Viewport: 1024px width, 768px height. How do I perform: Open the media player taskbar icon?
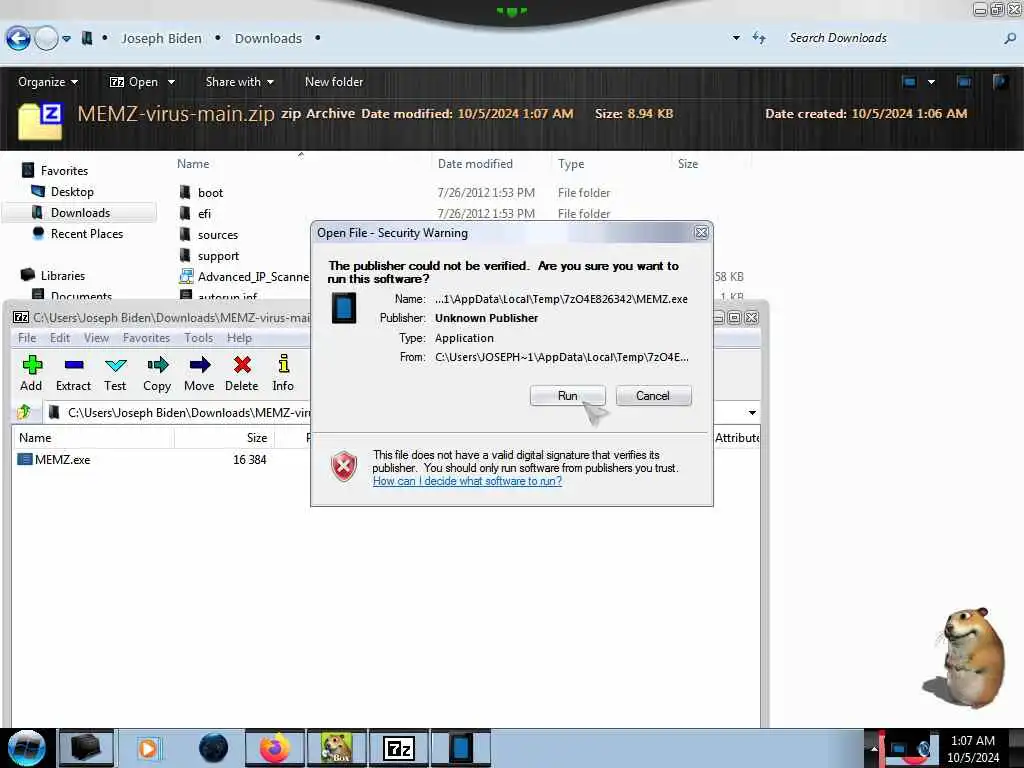pos(148,748)
